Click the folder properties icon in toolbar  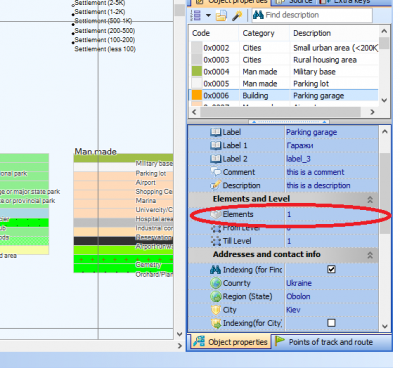pos(221,15)
